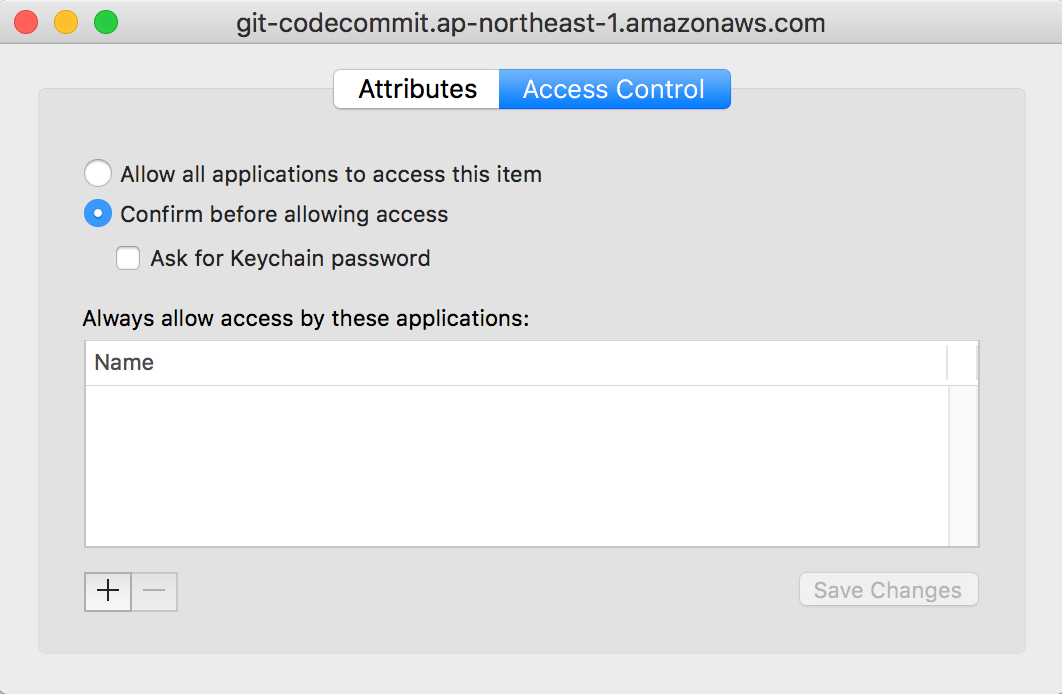
Task: Switch to the Access Control tab
Action: click(x=614, y=89)
